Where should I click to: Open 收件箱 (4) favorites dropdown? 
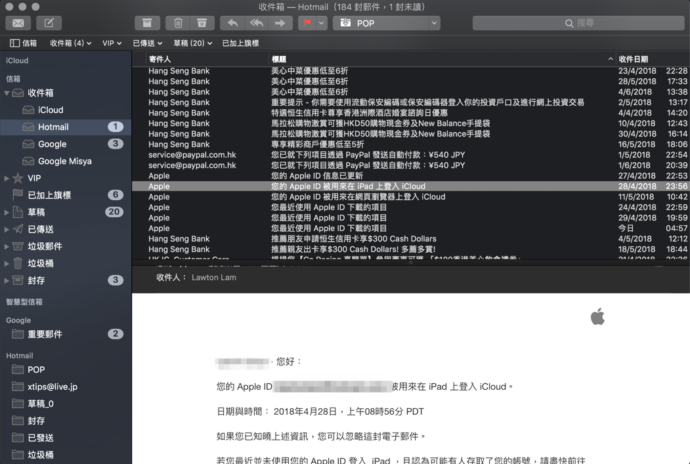tap(70, 43)
